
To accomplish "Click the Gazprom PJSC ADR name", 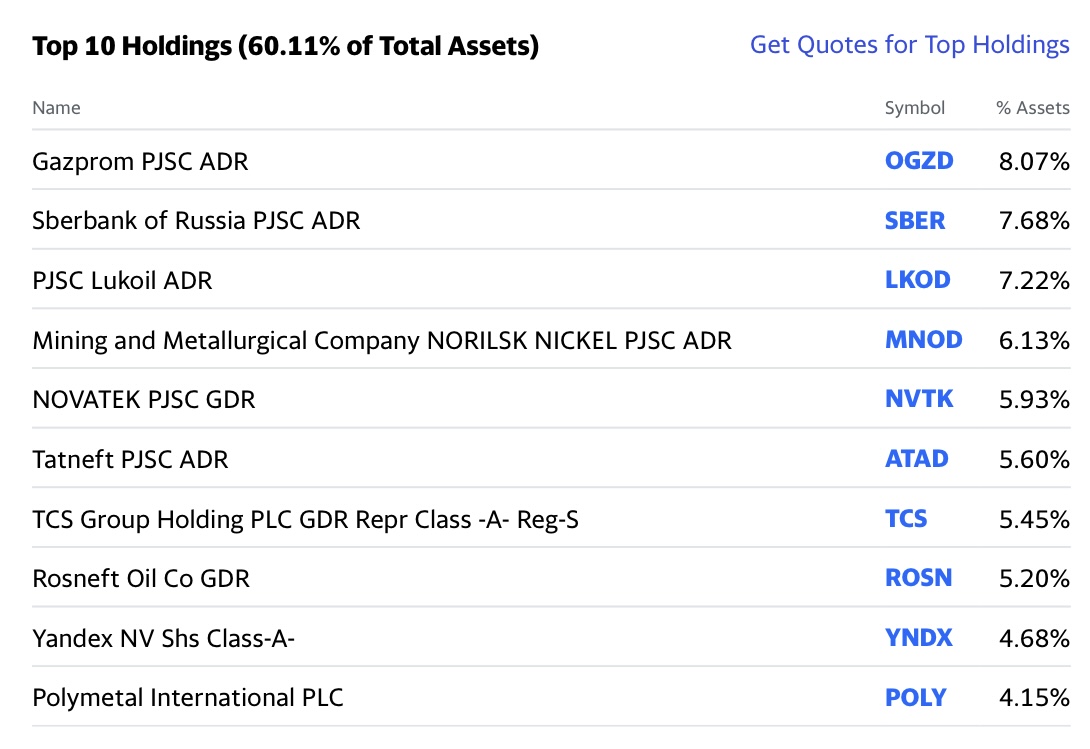I will click(x=140, y=161).
